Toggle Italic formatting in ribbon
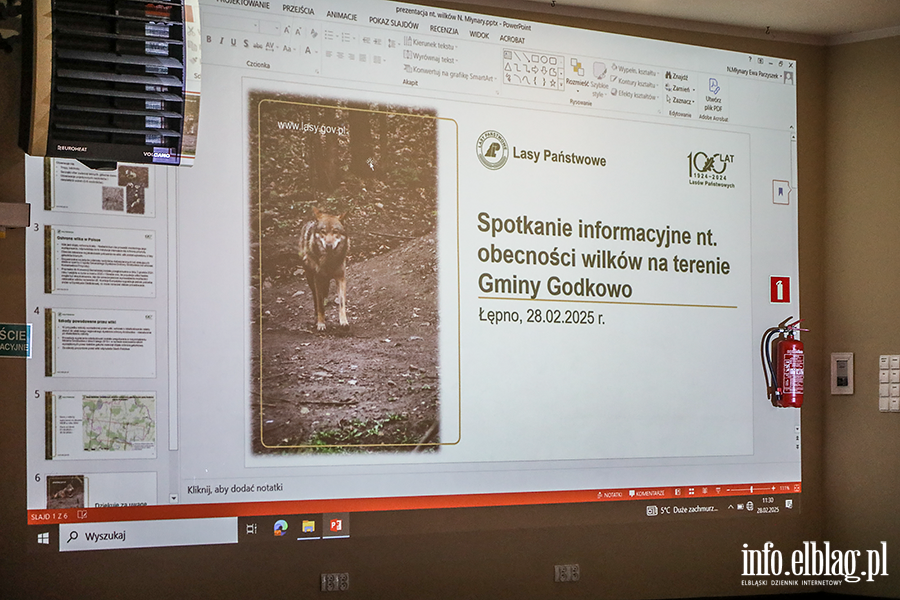 222,41
